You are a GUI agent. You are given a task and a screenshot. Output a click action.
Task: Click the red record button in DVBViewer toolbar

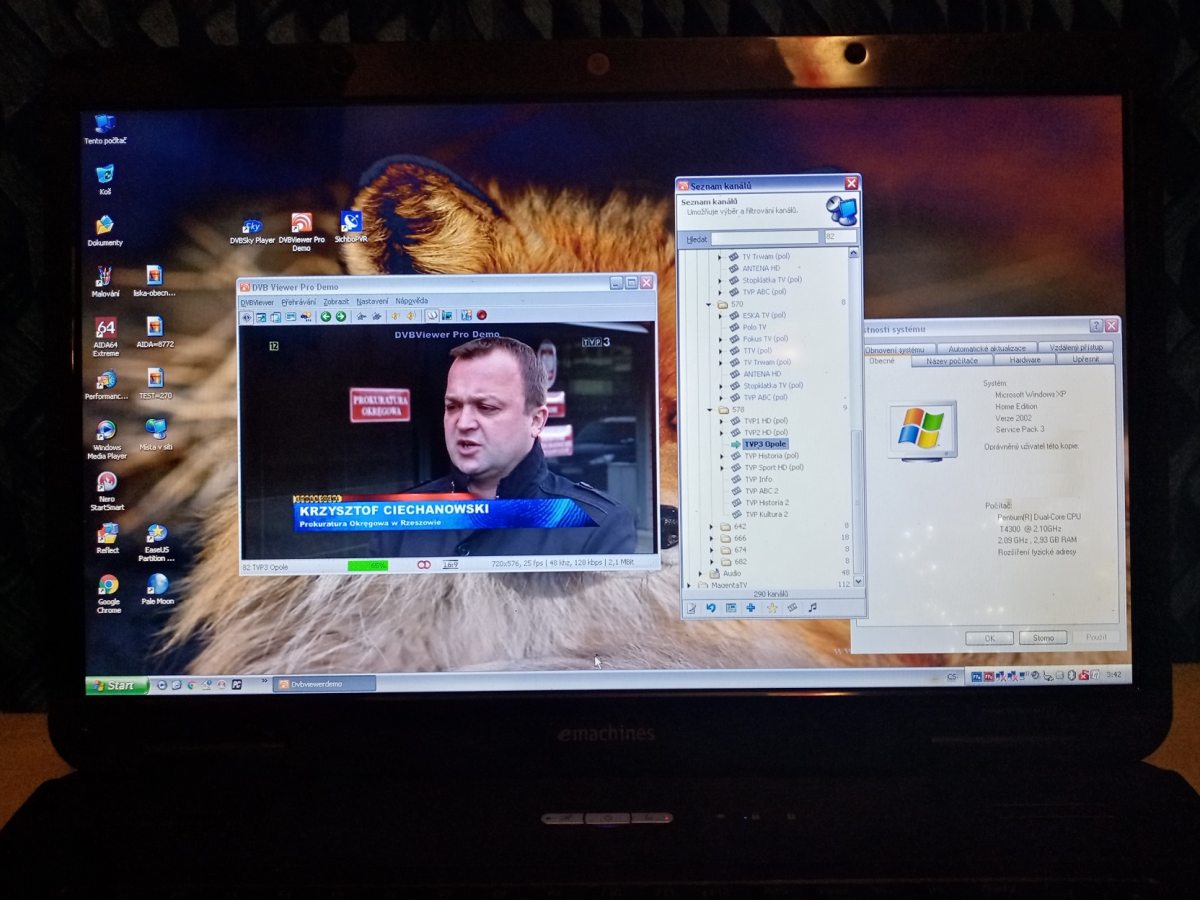[481, 316]
